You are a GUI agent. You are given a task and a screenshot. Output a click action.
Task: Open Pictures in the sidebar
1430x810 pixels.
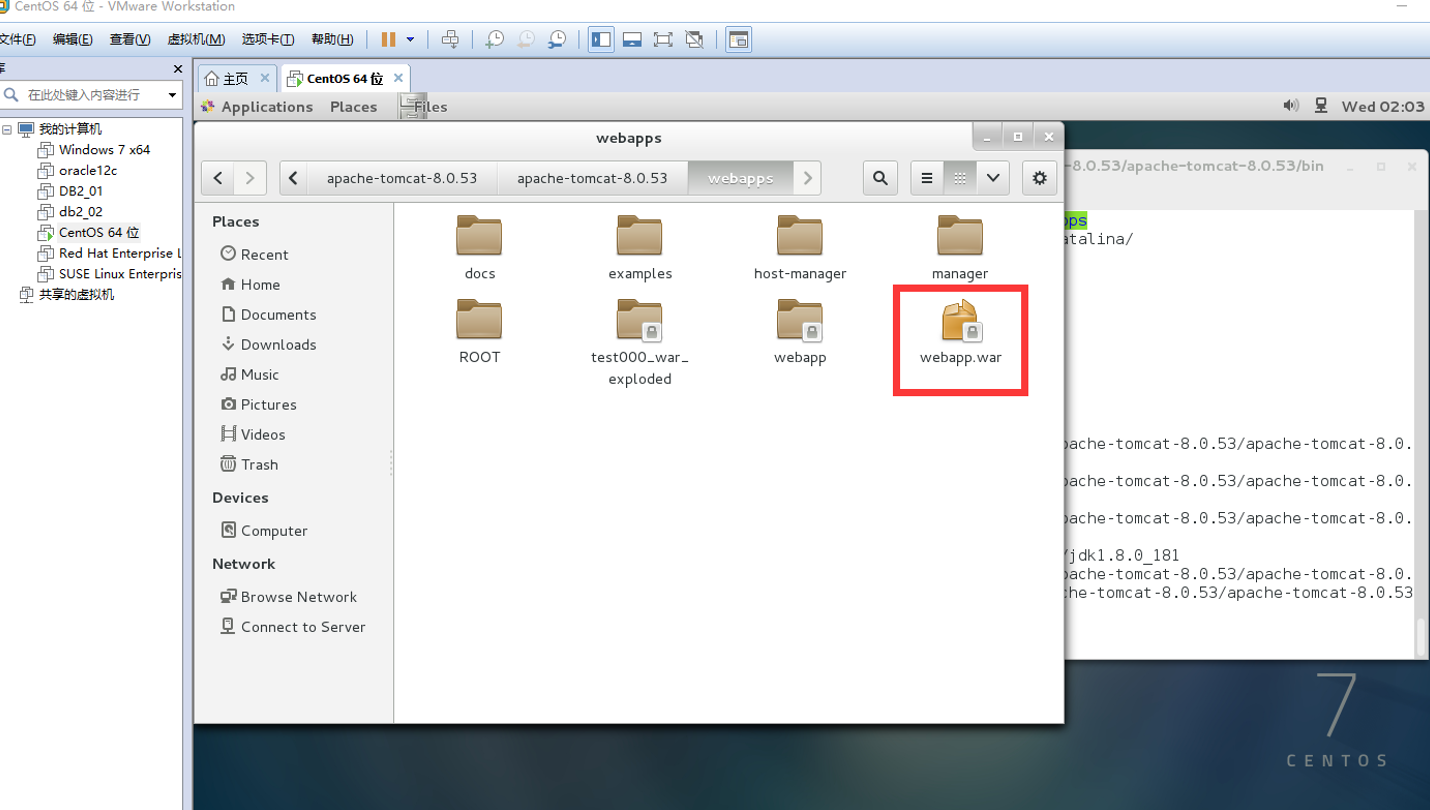[258, 404]
